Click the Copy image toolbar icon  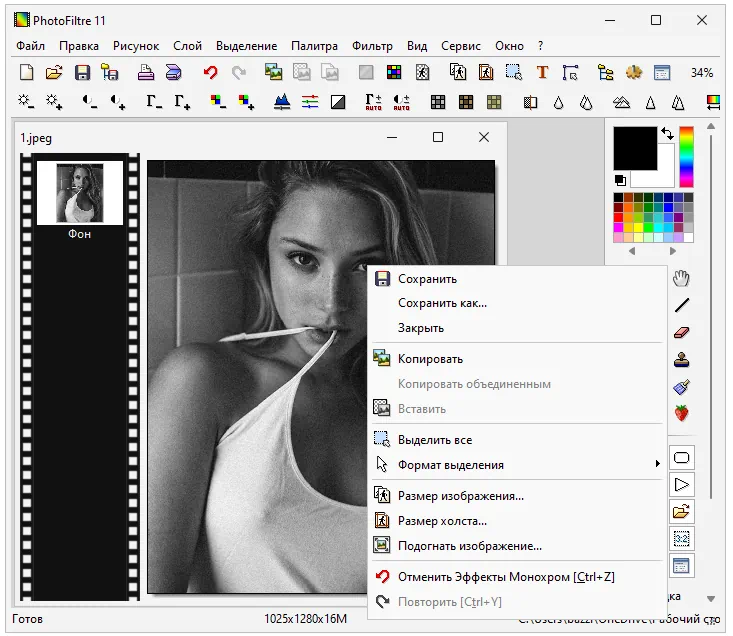tap(273, 72)
